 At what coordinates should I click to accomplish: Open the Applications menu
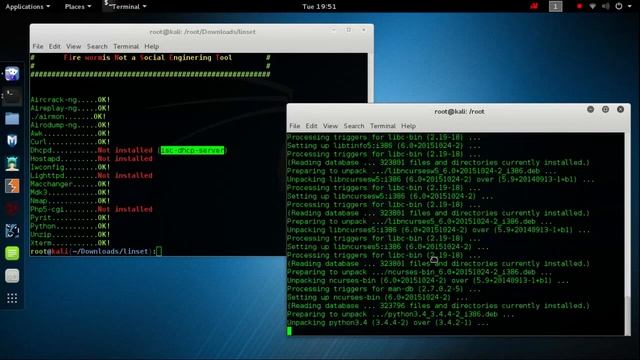coord(27,7)
